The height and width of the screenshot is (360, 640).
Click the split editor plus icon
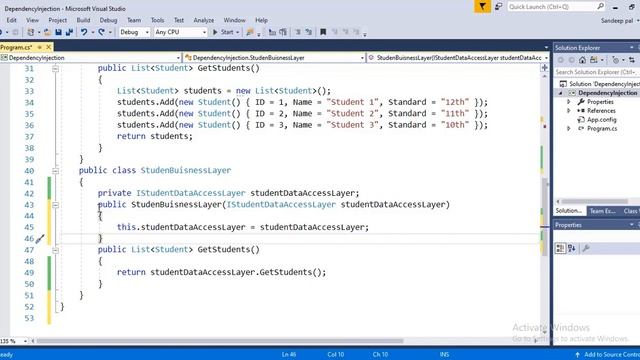coord(544,68)
